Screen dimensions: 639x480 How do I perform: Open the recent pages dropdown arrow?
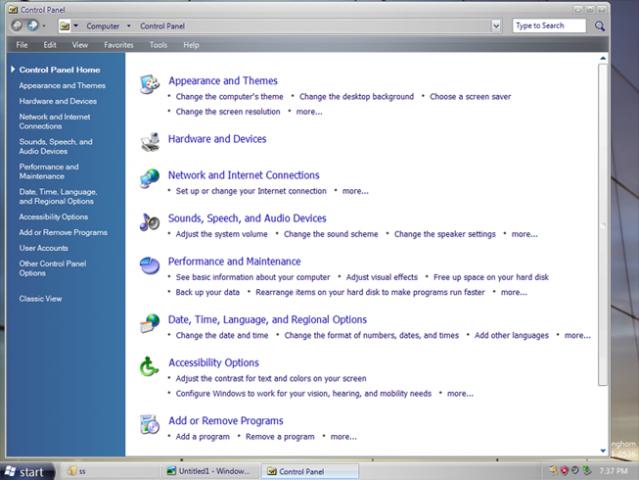(x=44, y=26)
